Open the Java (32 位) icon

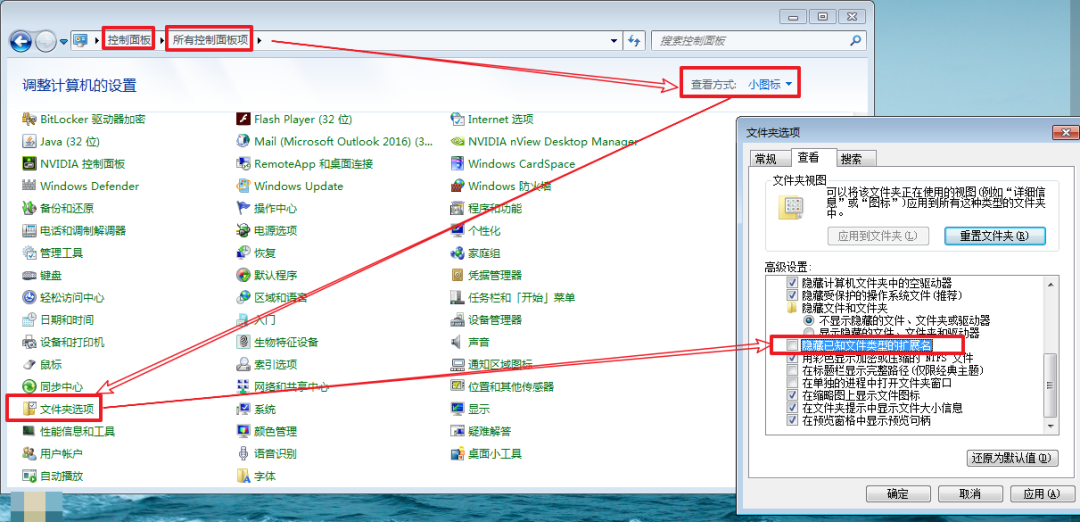[29, 141]
